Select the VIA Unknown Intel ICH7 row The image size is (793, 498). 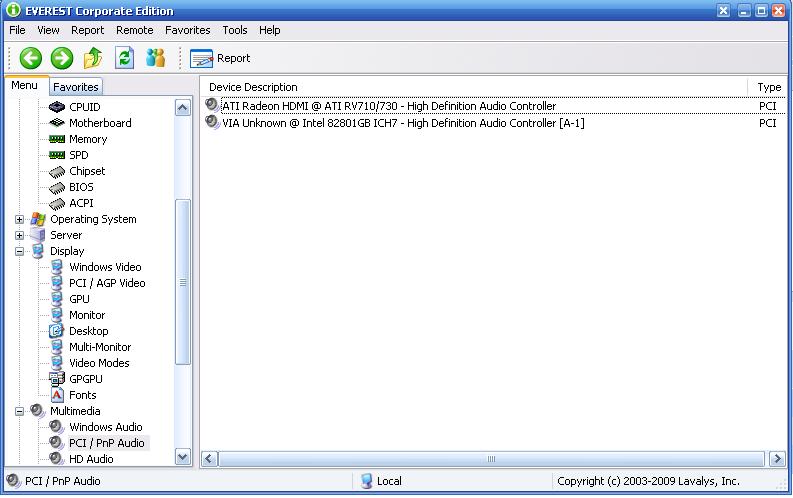pos(494,123)
